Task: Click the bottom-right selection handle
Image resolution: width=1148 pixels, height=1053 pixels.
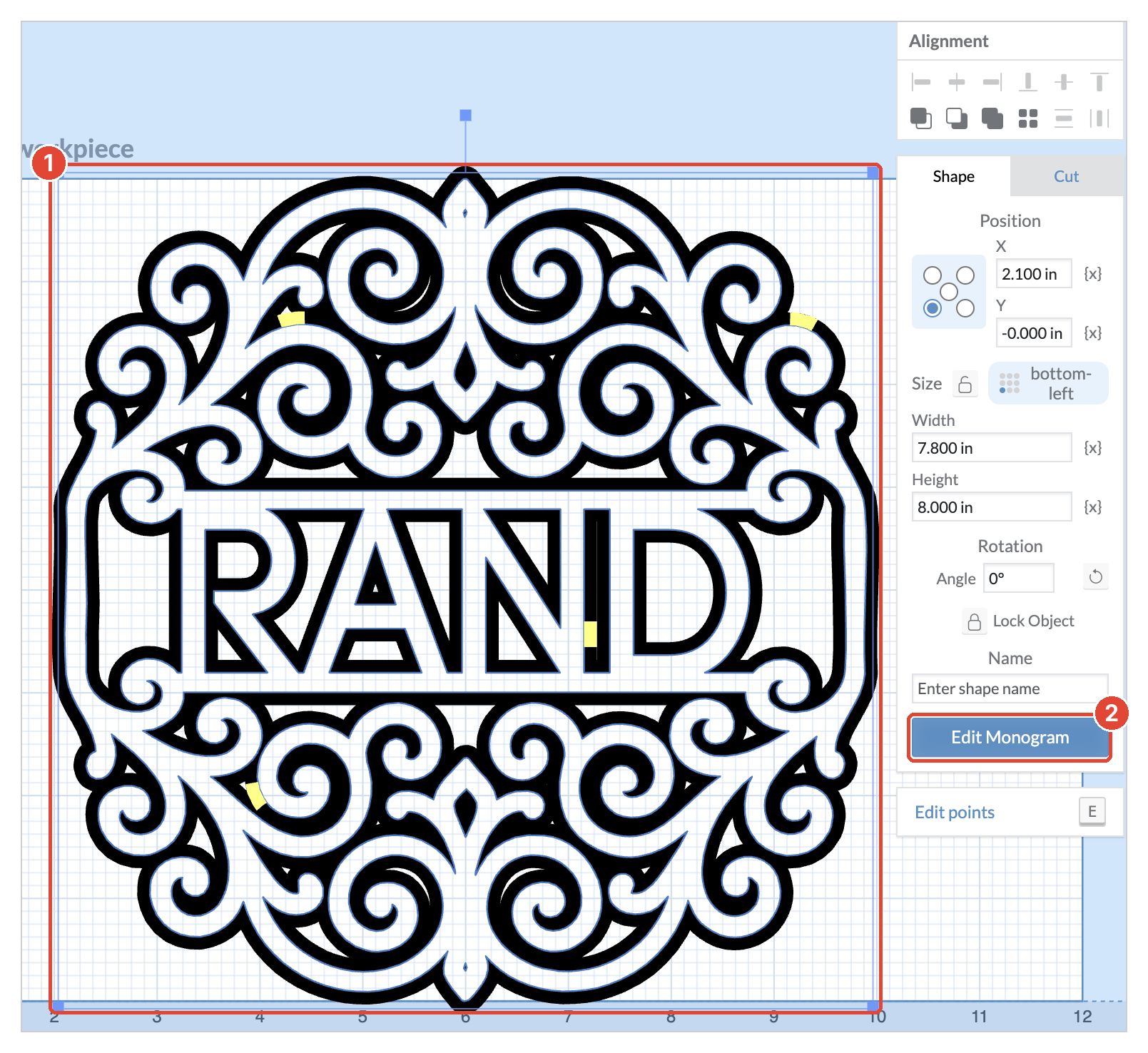Action: 873,1005
